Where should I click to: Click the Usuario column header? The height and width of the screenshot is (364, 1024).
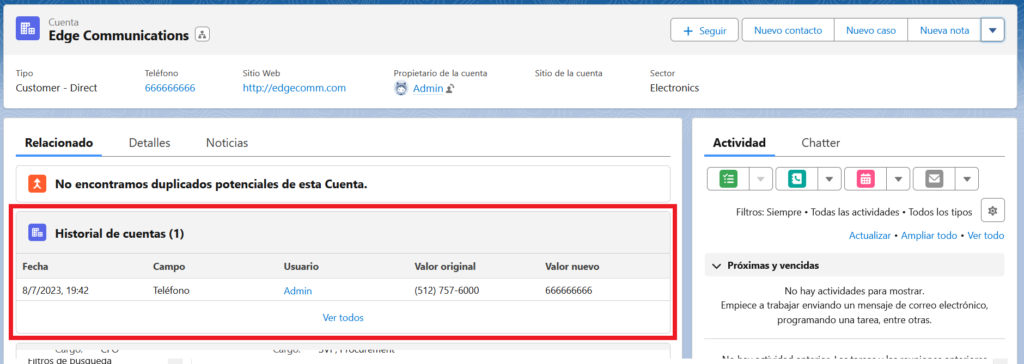tap(301, 267)
